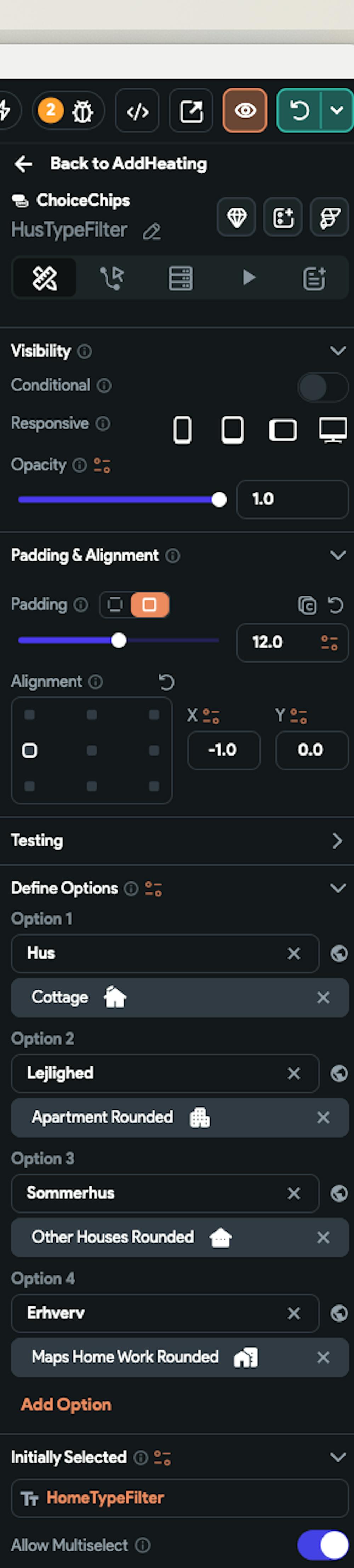Click the add-to-component icon next to the diamond
Screen dimensions: 354x1568
282,217
